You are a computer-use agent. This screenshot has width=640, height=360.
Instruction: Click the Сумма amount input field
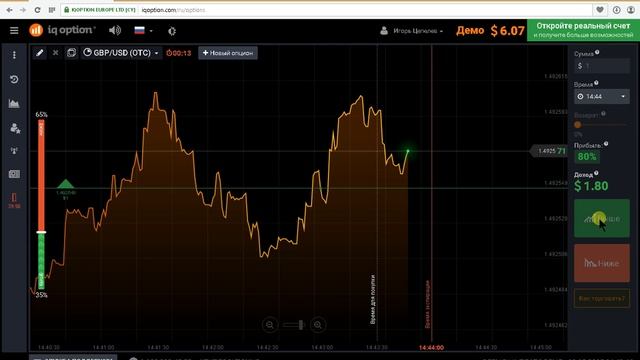pos(602,66)
